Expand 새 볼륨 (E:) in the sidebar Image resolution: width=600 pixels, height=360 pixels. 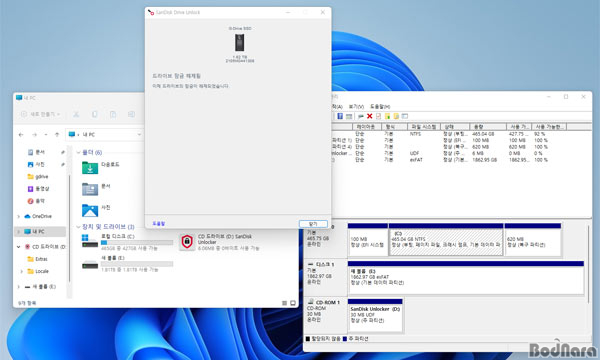[18, 287]
